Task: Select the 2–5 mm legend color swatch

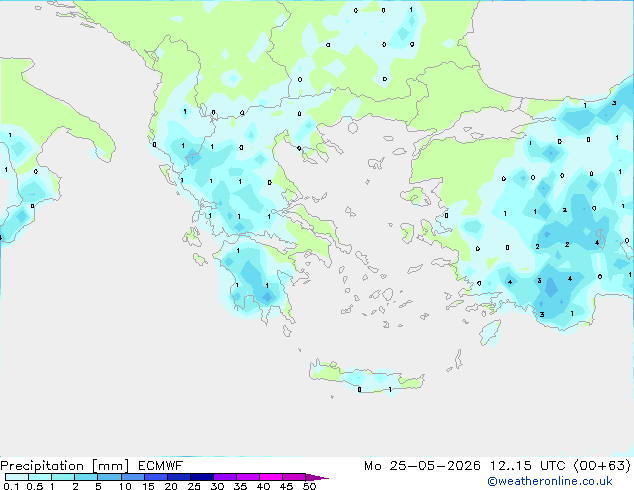Action: point(86,477)
